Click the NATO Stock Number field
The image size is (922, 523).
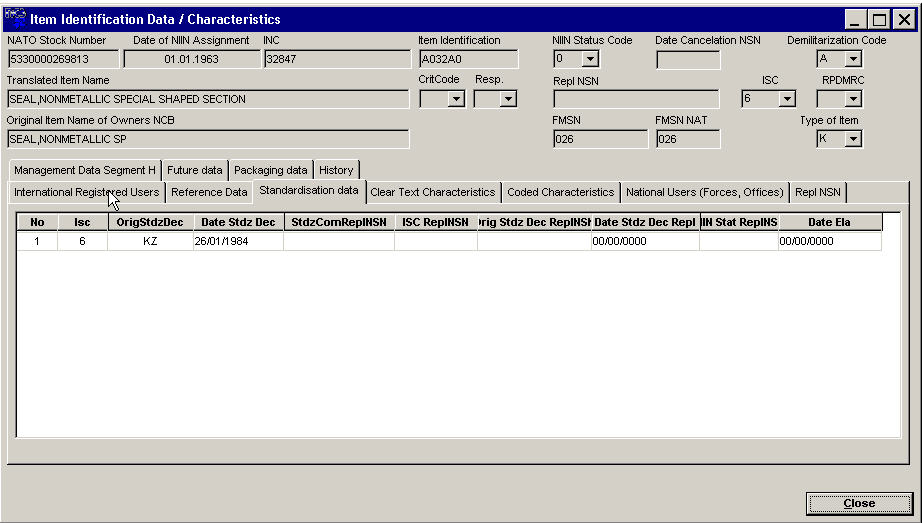pyautogui.click(x=63, y=59)
